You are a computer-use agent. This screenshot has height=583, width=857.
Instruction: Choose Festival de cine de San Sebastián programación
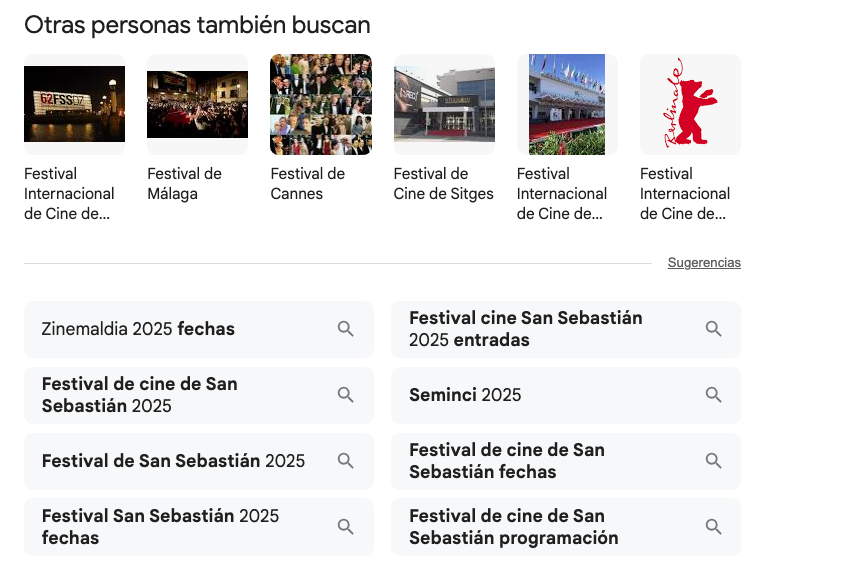pyautogui.click(x=513, y=527)
